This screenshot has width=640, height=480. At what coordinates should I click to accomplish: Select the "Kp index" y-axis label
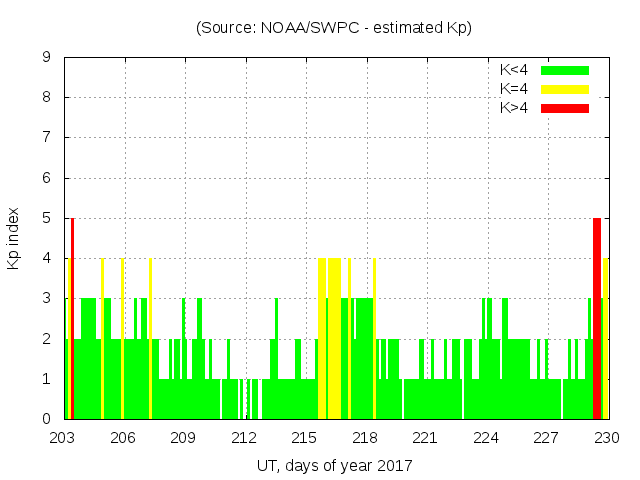tap(14, 238)
